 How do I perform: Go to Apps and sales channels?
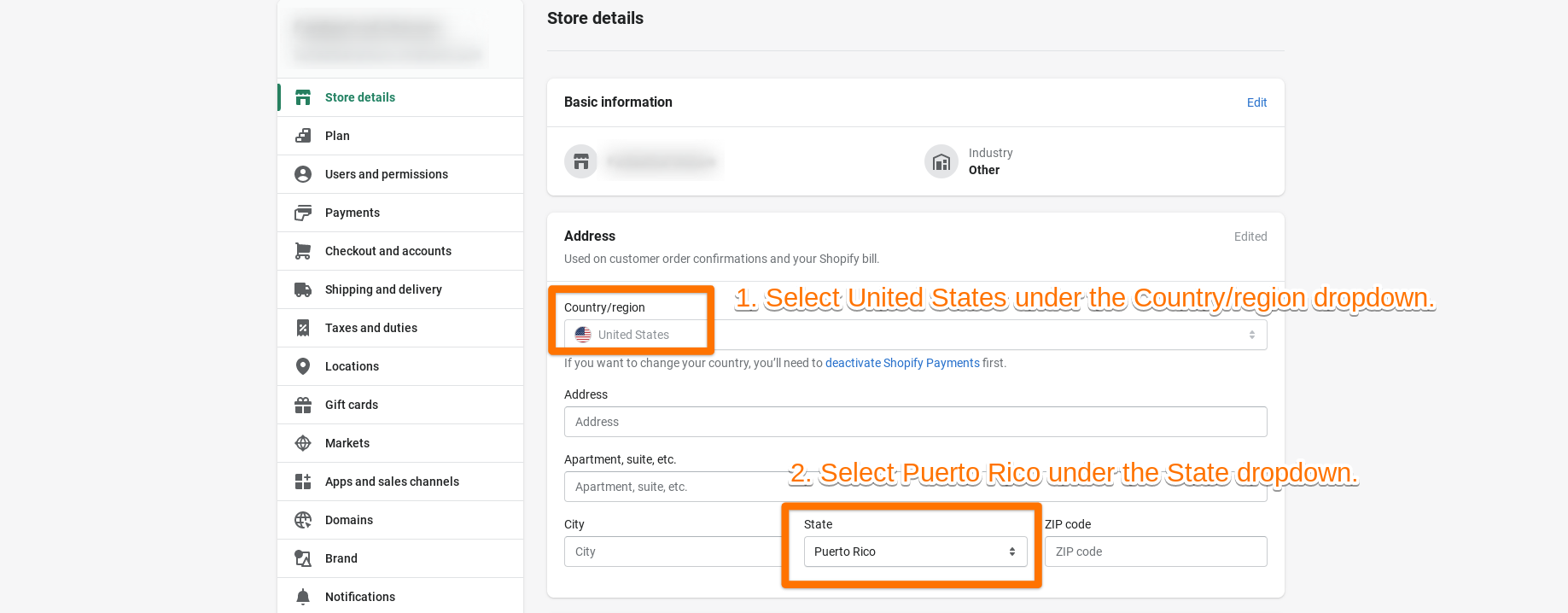[392, 482]
